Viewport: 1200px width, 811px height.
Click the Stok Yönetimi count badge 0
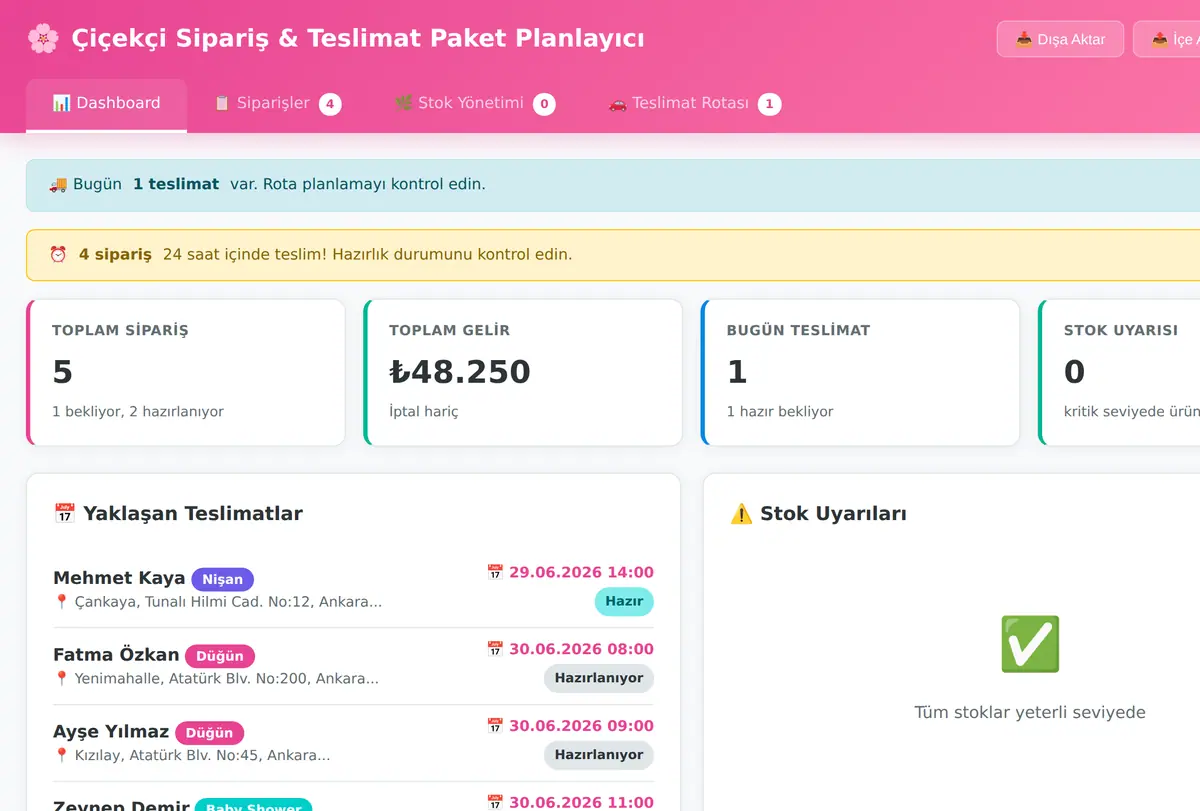coord(544,104)
